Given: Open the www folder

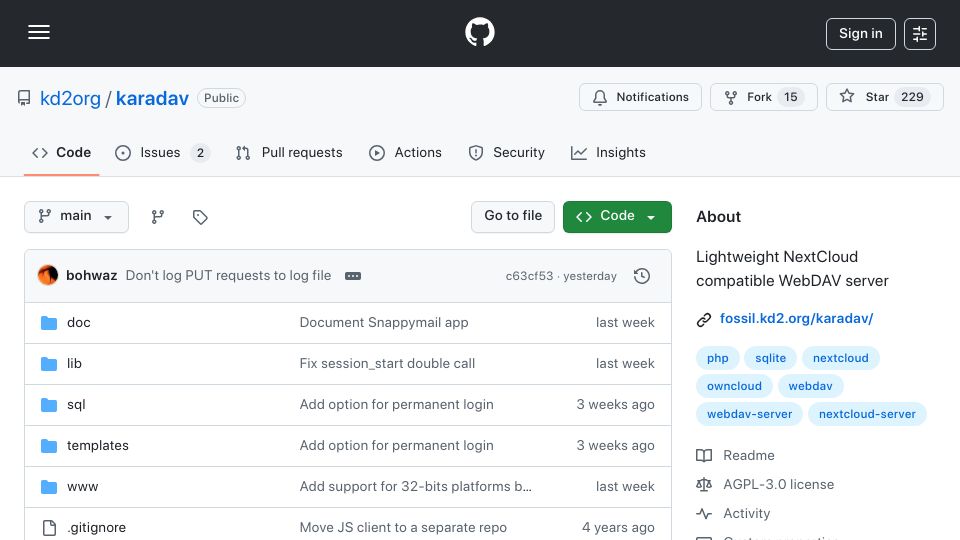Looking at the screenshot, I should (82, 487).
